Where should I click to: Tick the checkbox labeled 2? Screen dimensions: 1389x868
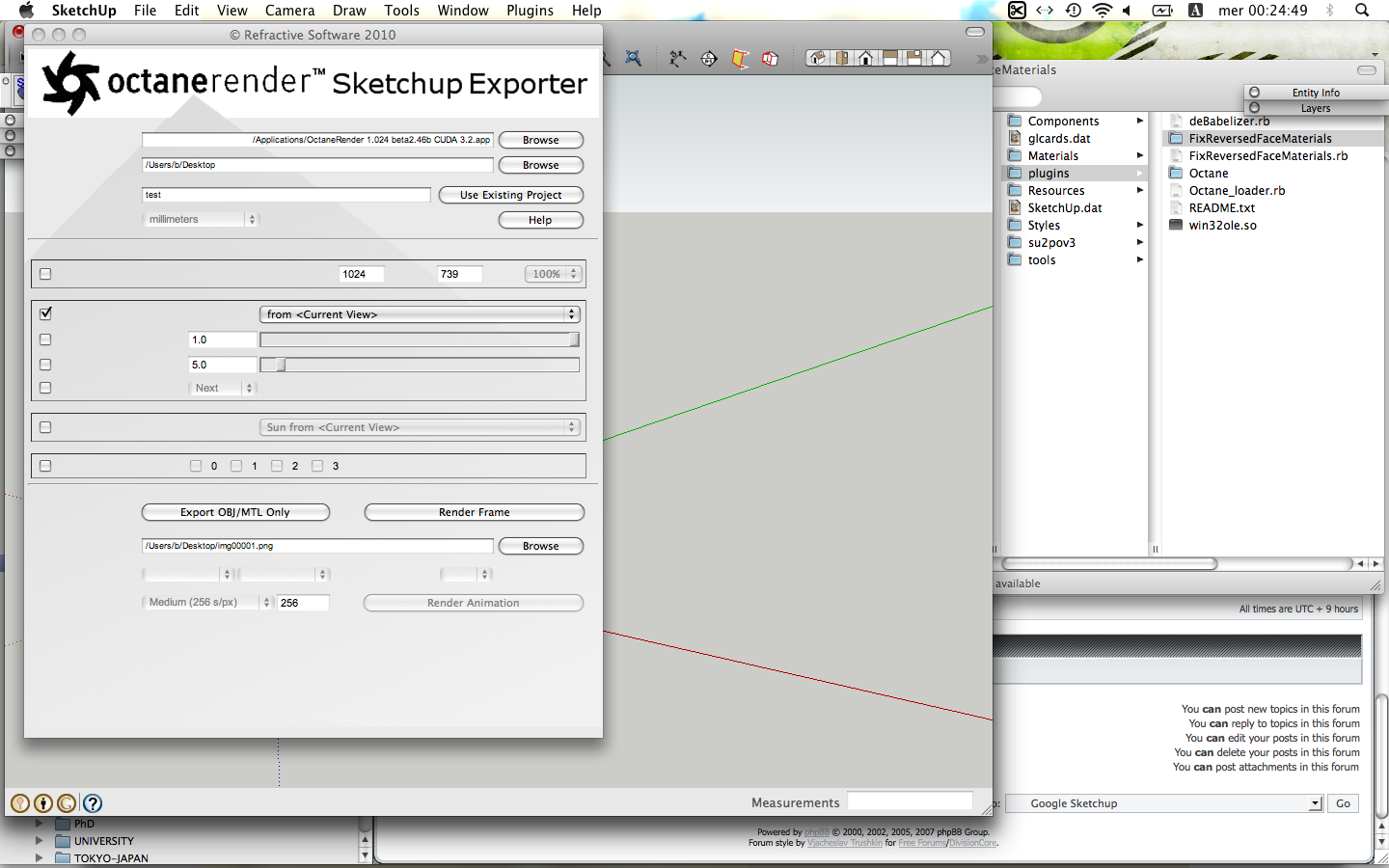[277, 466]
